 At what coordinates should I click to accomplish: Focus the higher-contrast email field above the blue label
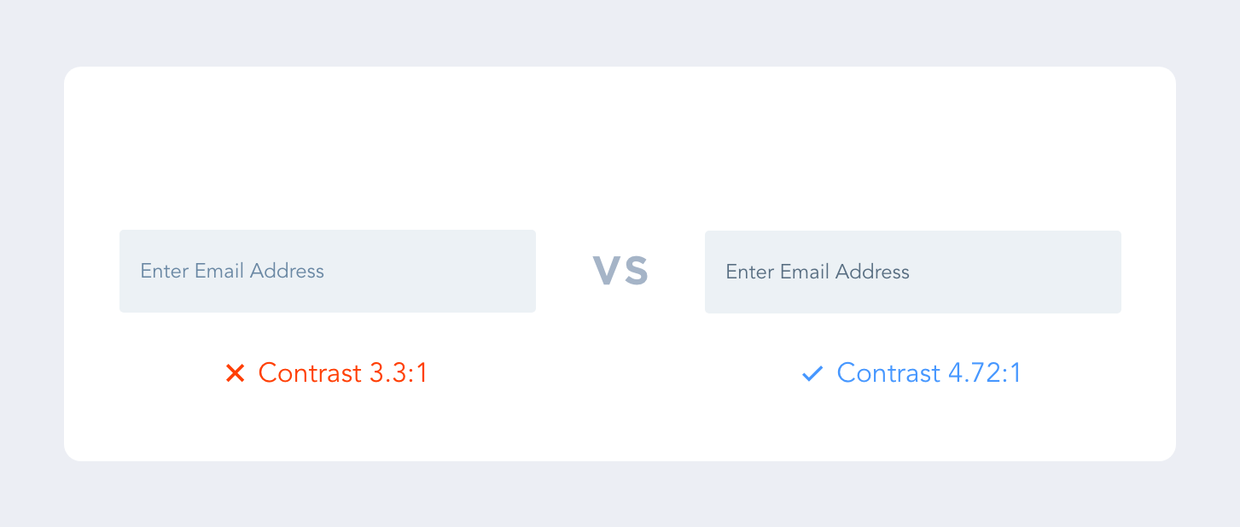[912, 272]
